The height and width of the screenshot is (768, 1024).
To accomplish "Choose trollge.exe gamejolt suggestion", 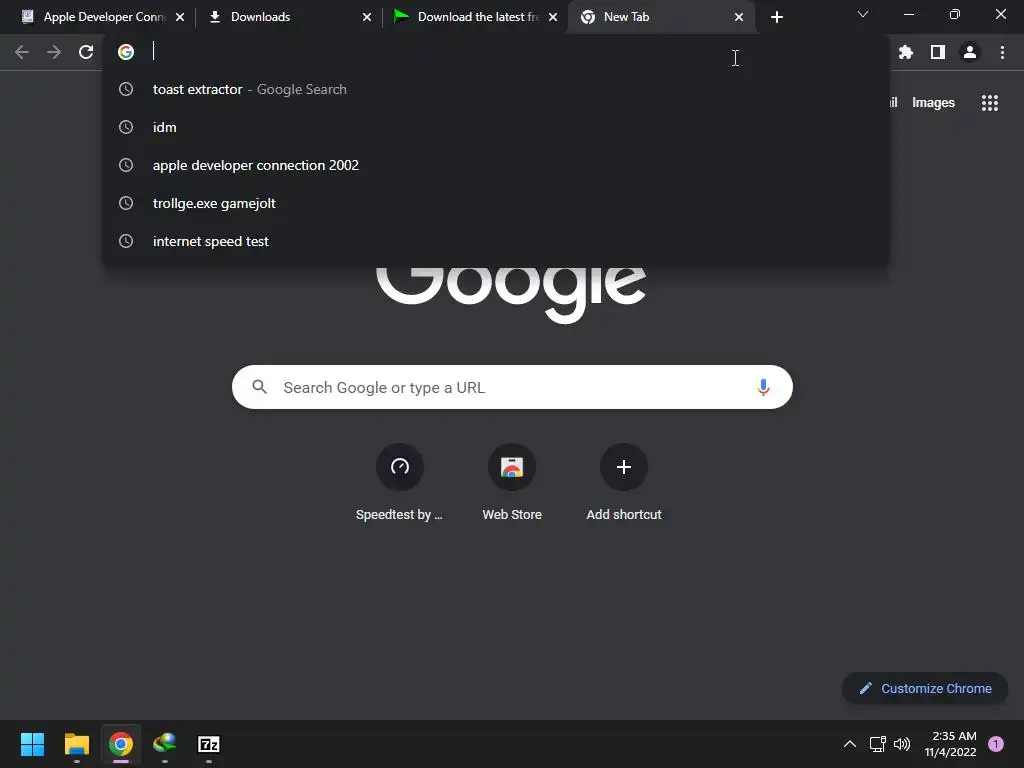I will (496, 203).
